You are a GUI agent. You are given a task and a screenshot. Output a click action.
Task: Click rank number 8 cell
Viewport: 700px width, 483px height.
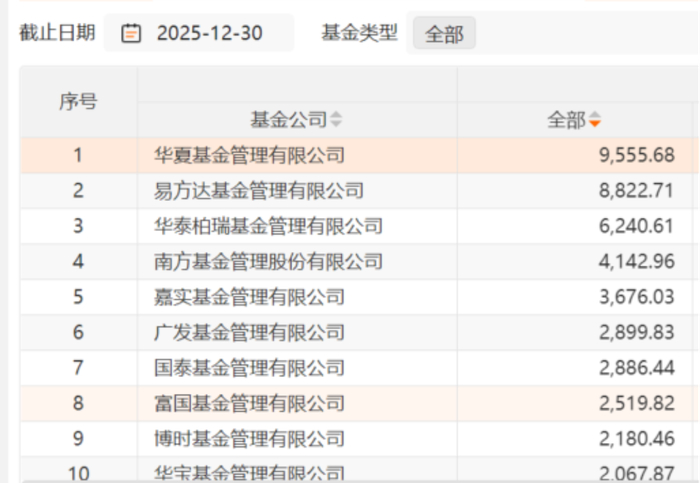(79, 403)
